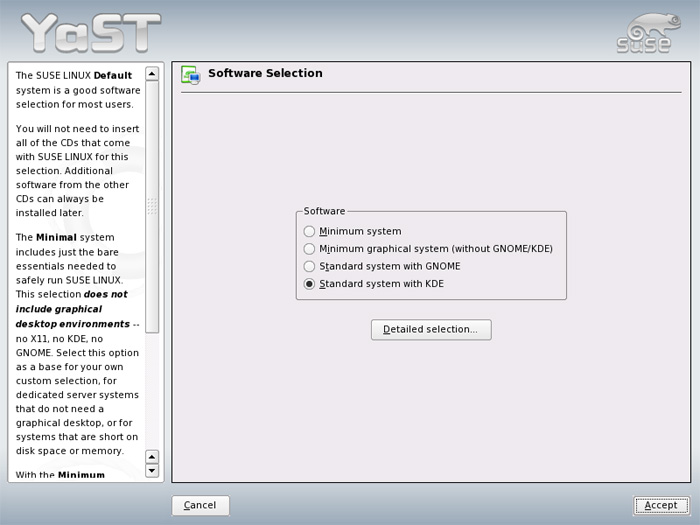Click the YaST logo
This screenshot has height=525, width=700.
coord(91,33)
